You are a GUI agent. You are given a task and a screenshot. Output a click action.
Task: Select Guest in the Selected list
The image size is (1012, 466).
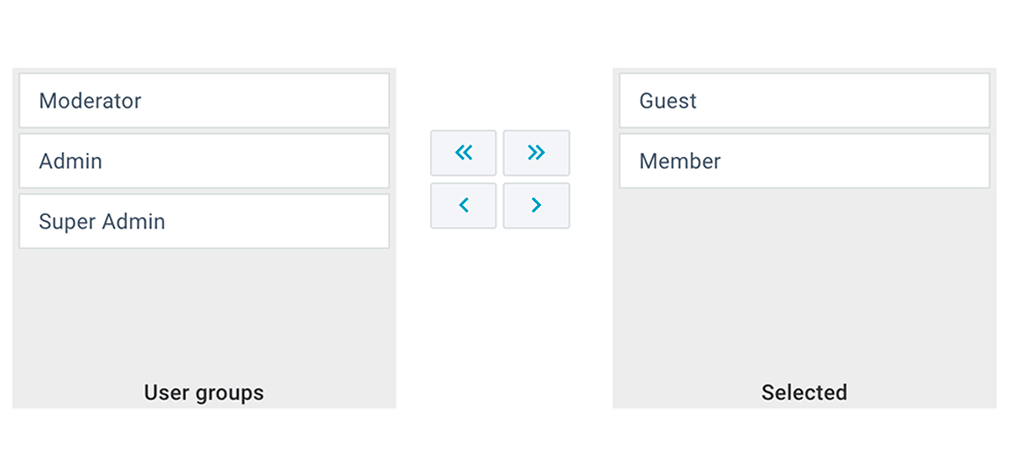point(804,101)
